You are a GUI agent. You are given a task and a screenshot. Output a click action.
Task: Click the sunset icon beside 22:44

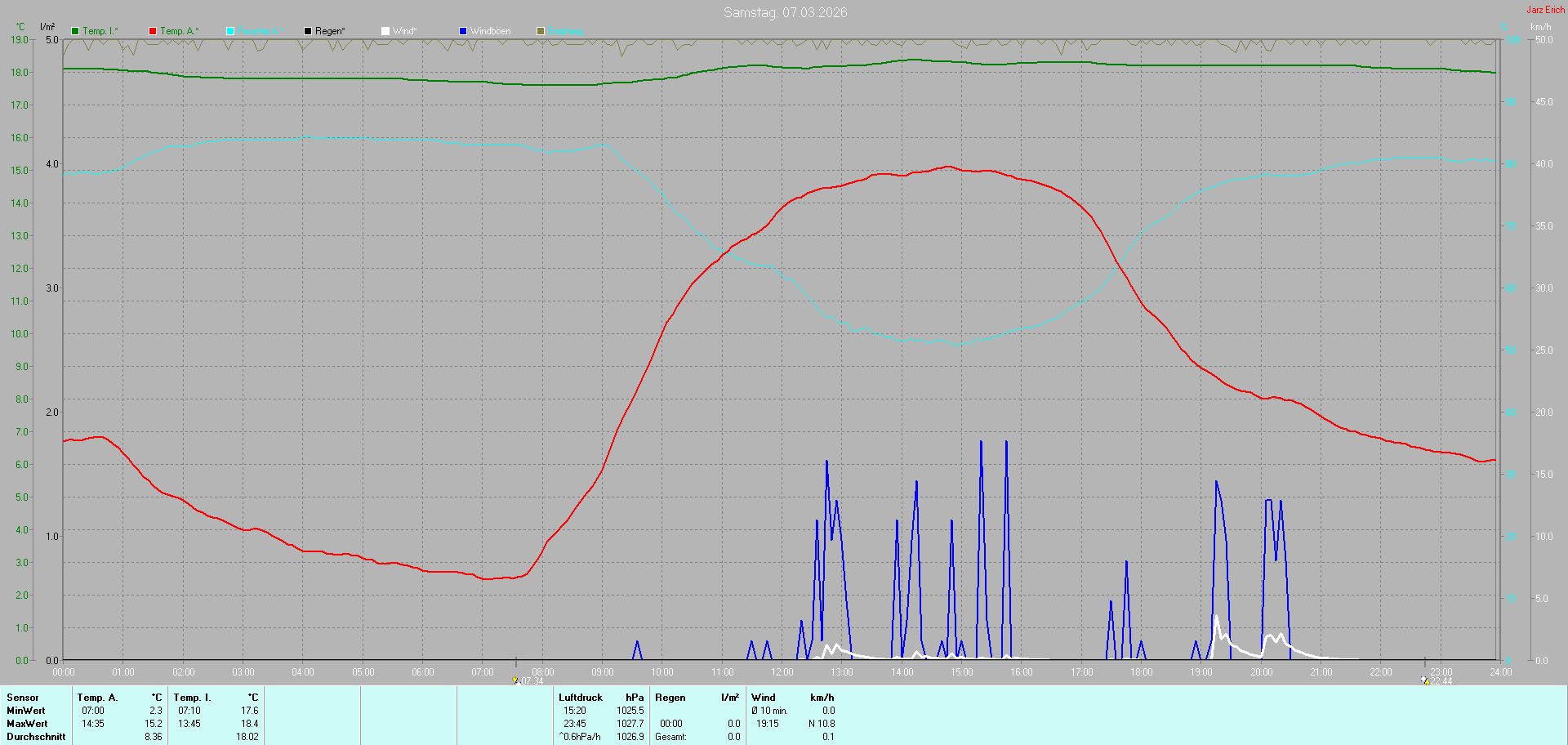click(x=1424, y=680)
